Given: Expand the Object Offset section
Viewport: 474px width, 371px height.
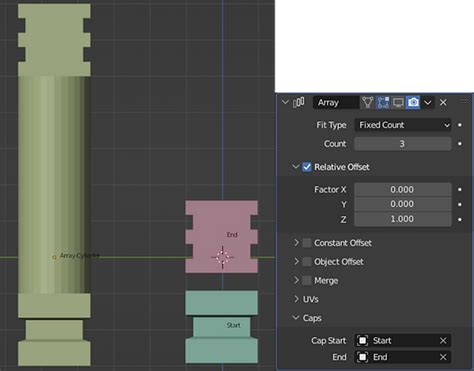Looking at the screenshot, I should (x=296, y=261).
